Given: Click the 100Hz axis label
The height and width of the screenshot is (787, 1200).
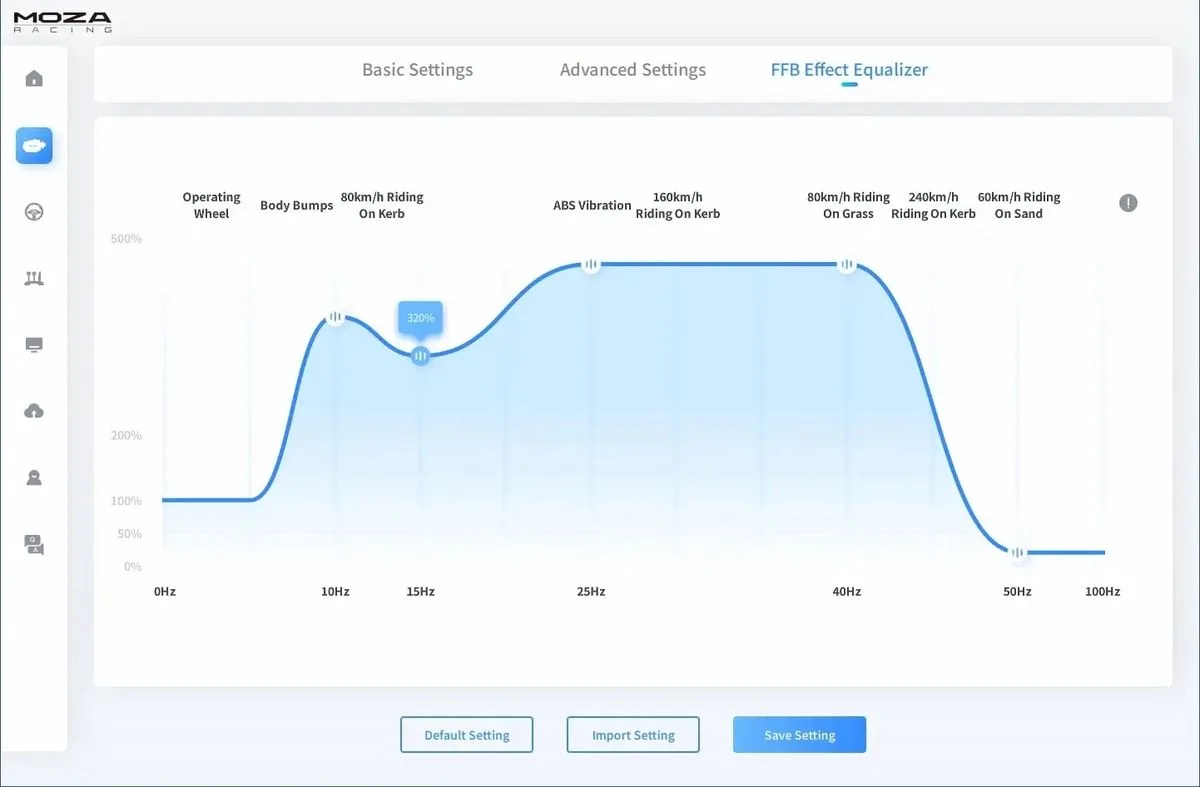Looking at the screenshot, I should [x=1102, y=592].
